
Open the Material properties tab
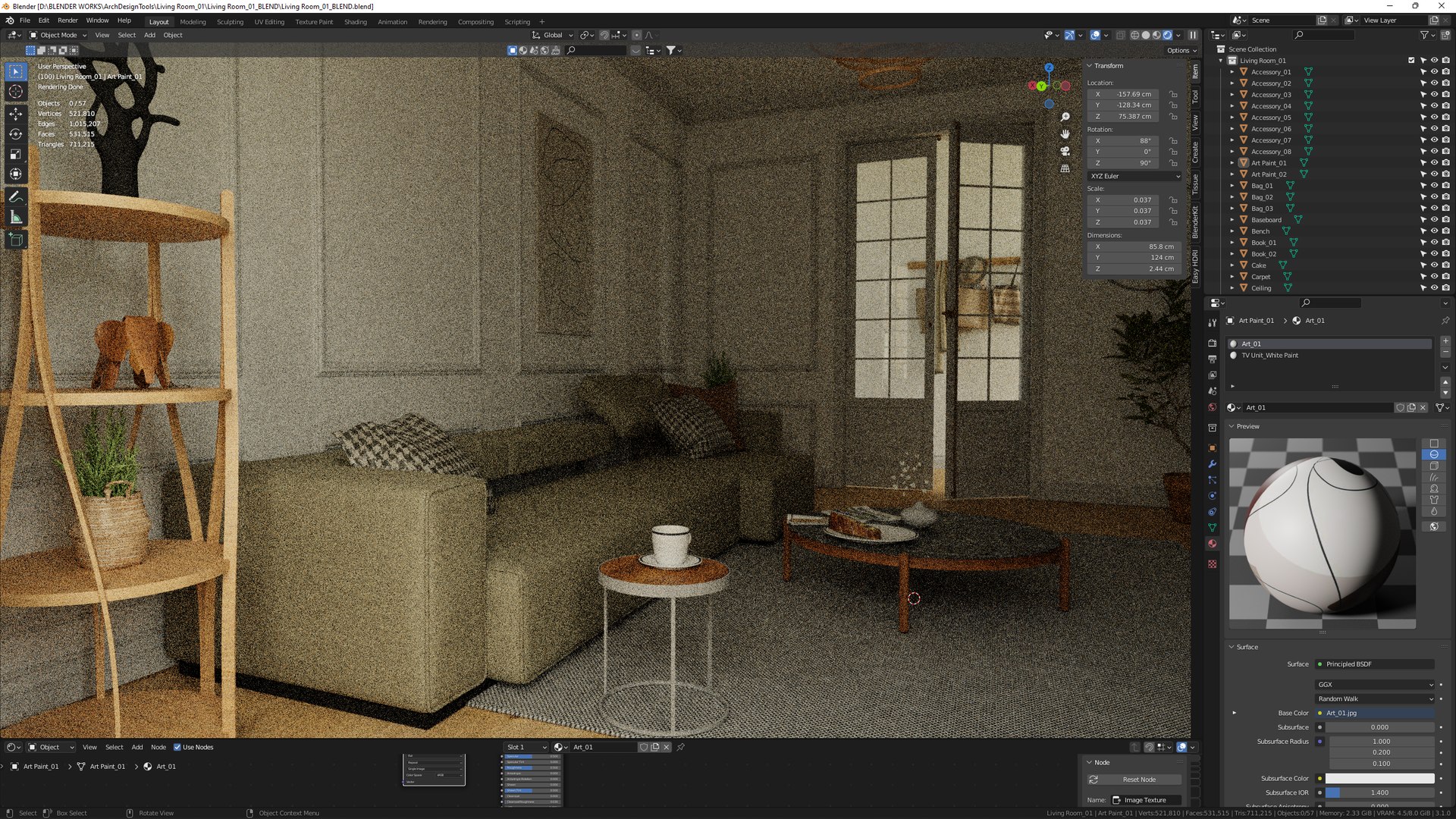click(1212, 544)
